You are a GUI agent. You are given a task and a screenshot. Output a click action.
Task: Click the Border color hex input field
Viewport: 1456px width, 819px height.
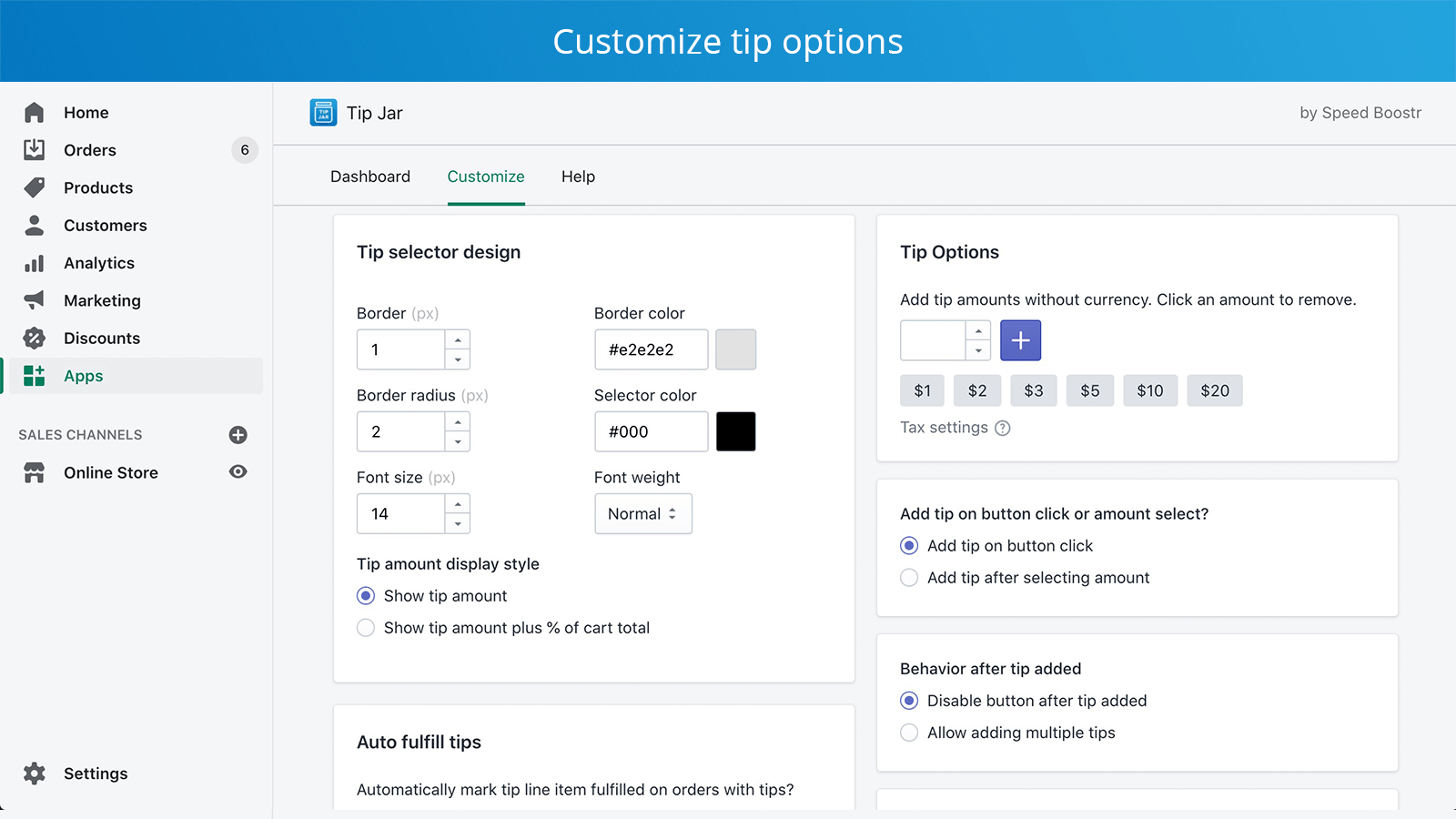[x=651, y=349]
